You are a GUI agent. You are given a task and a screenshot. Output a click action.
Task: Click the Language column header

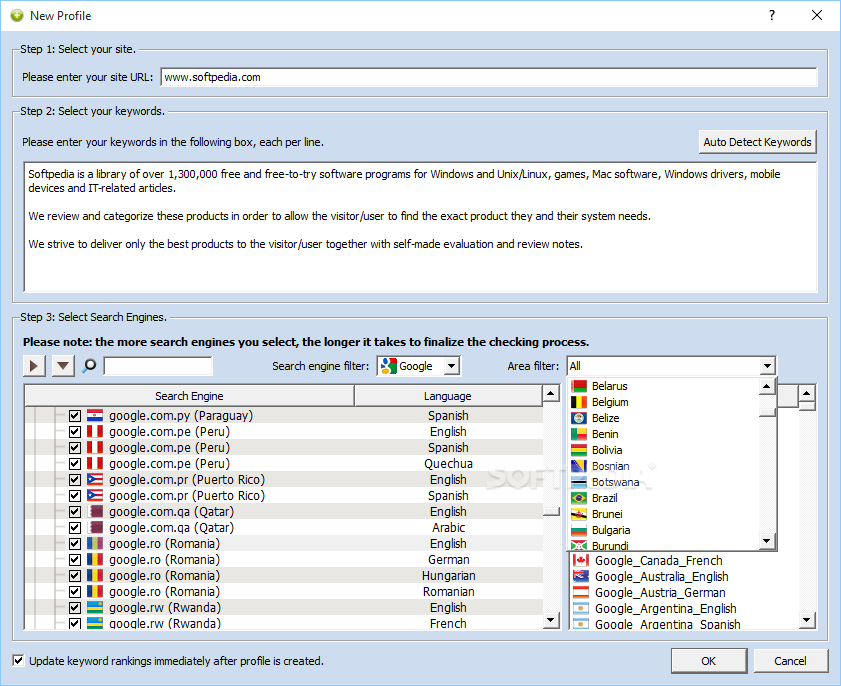pos(447,396)
